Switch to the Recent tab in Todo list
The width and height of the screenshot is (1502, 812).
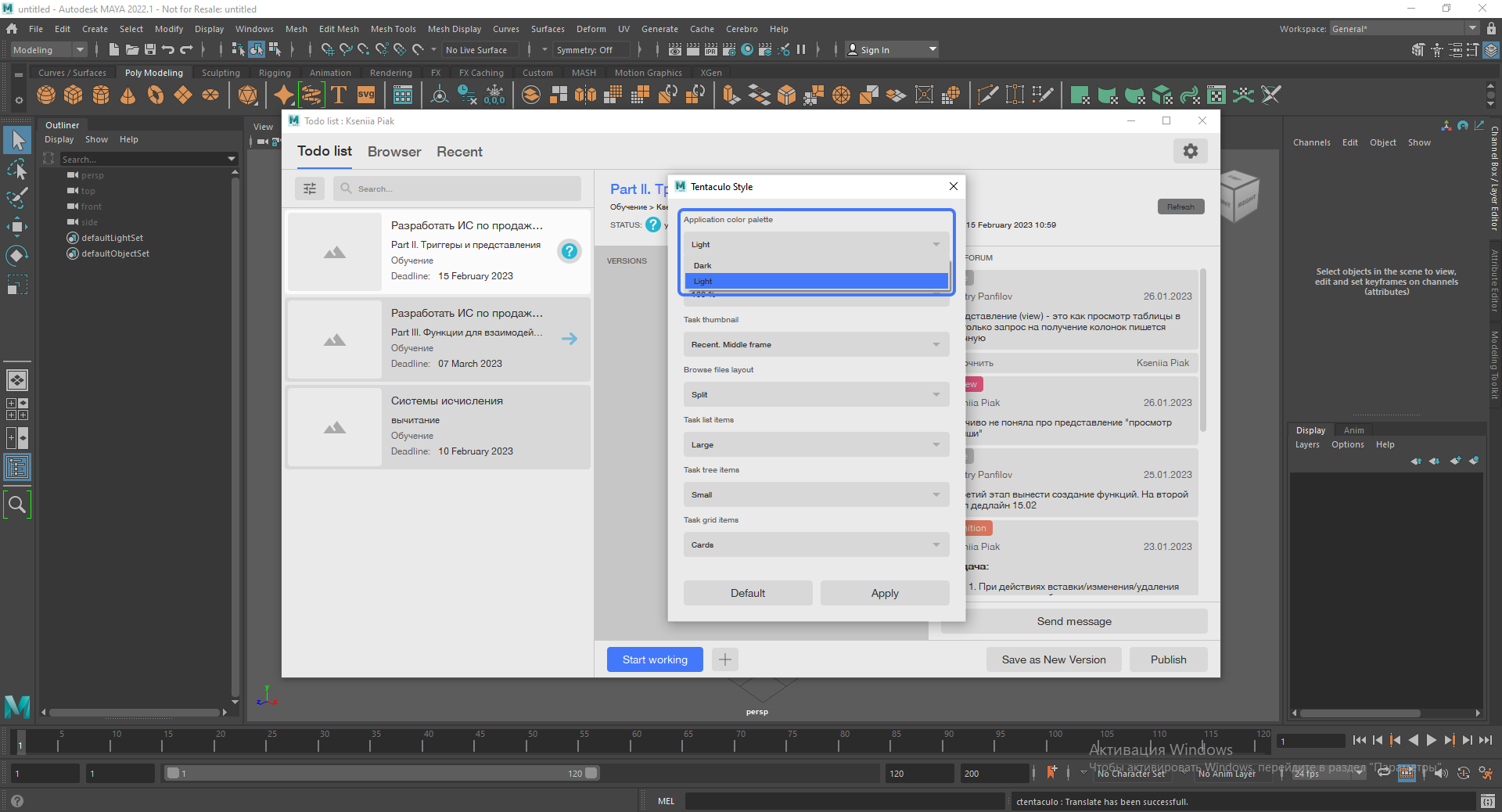pos(459,152)
